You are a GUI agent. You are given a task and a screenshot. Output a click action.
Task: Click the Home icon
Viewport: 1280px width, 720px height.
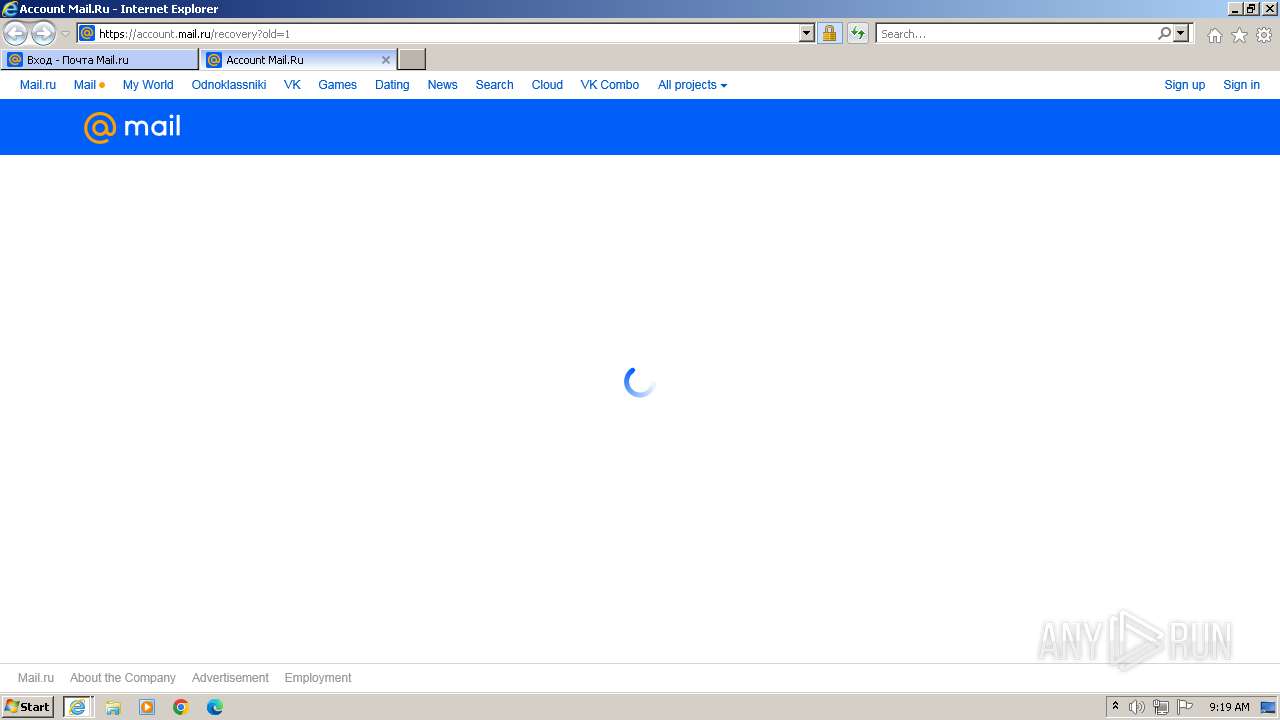coord(1214,35)
